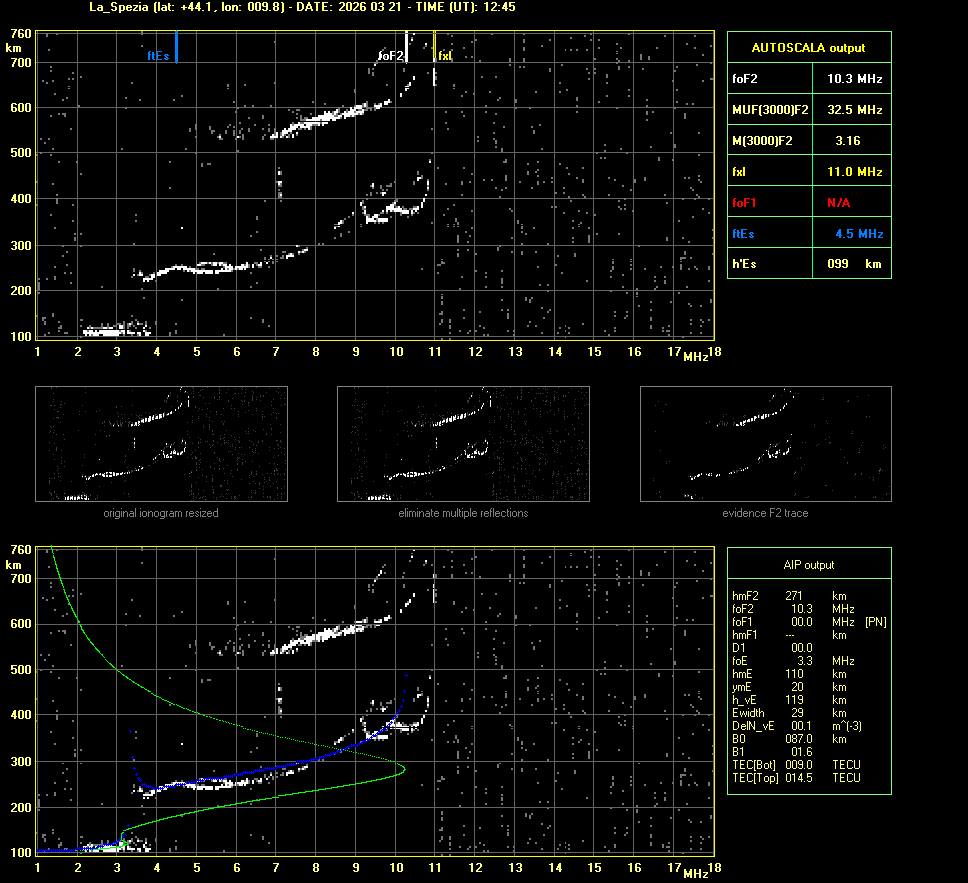Click the yellow fxI marker line
968x883 pixels.
pos(434,46)
